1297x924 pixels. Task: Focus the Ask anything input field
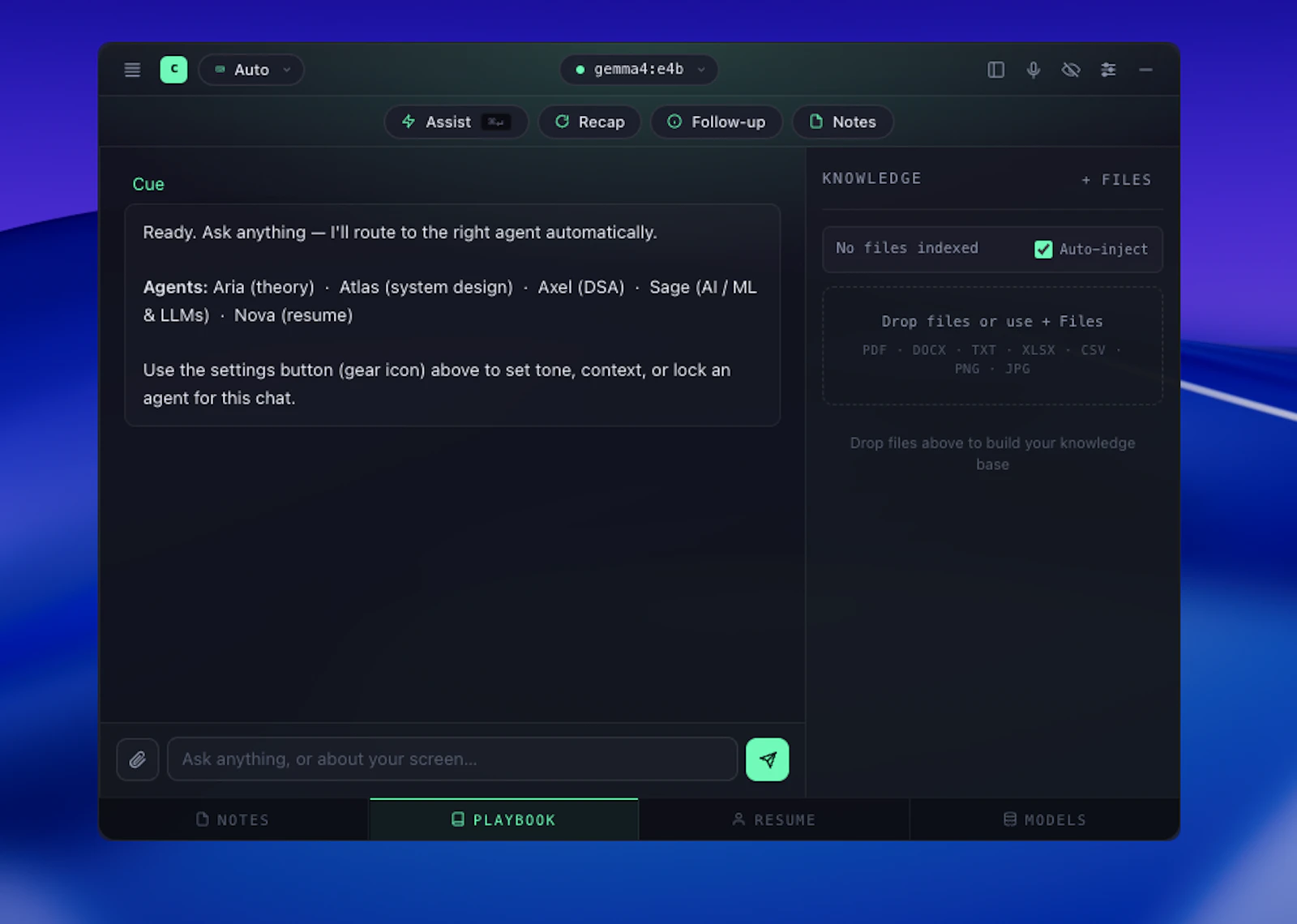pyautogui.click(x=452, y=759)
